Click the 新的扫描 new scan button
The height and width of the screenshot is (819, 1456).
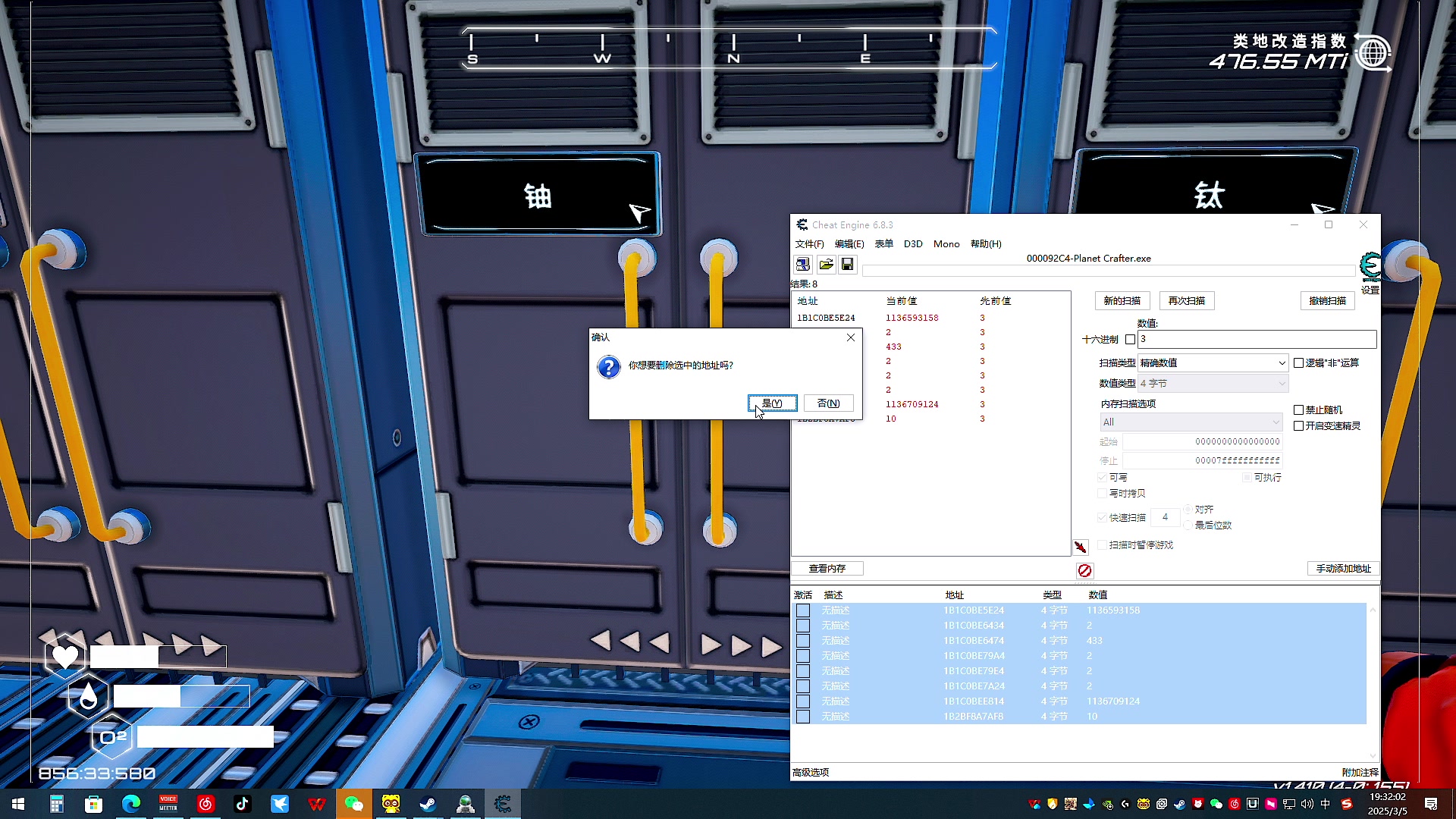point(1122,301)
